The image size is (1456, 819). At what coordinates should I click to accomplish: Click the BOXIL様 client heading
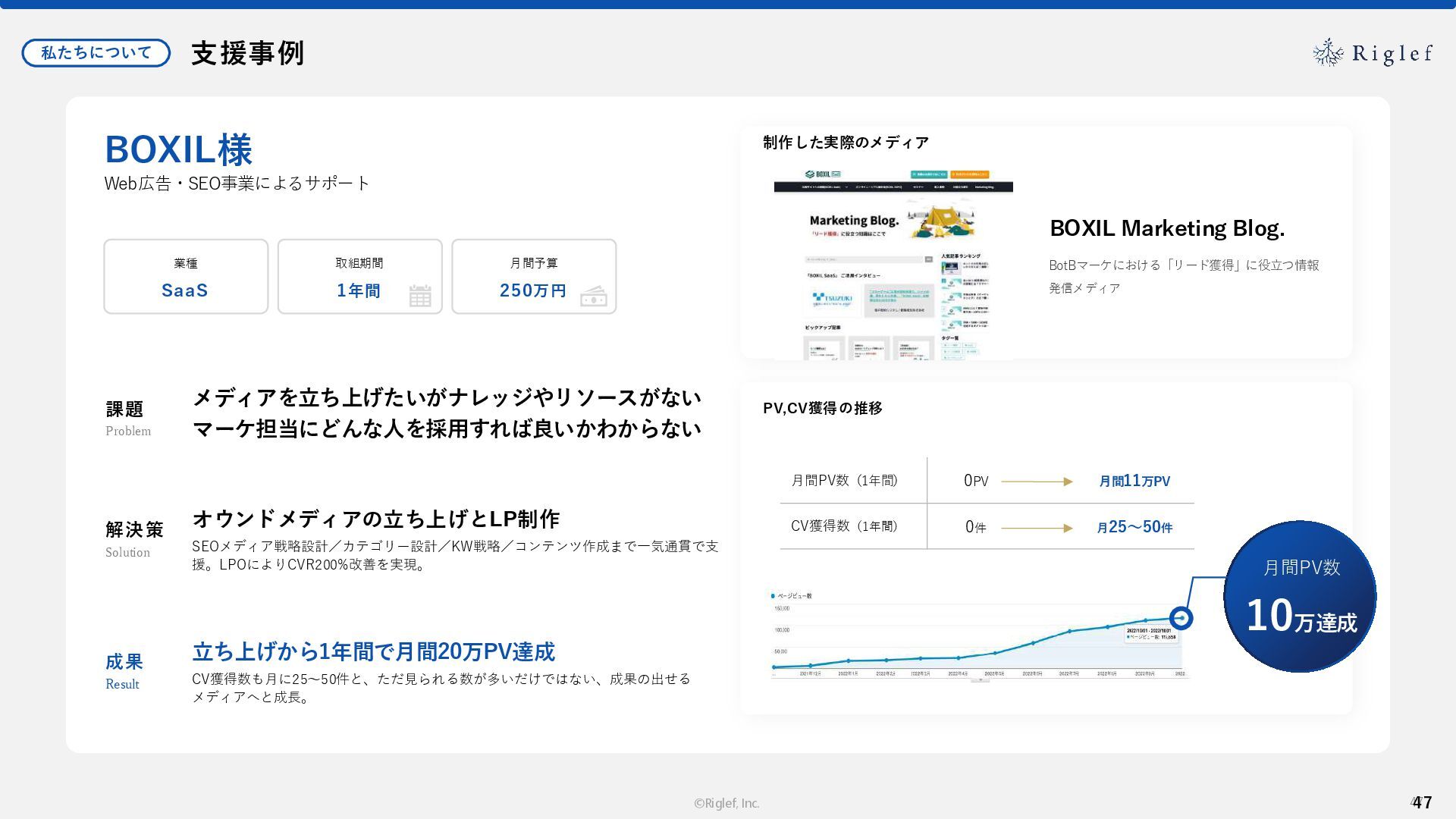click(x=178, y=149)
